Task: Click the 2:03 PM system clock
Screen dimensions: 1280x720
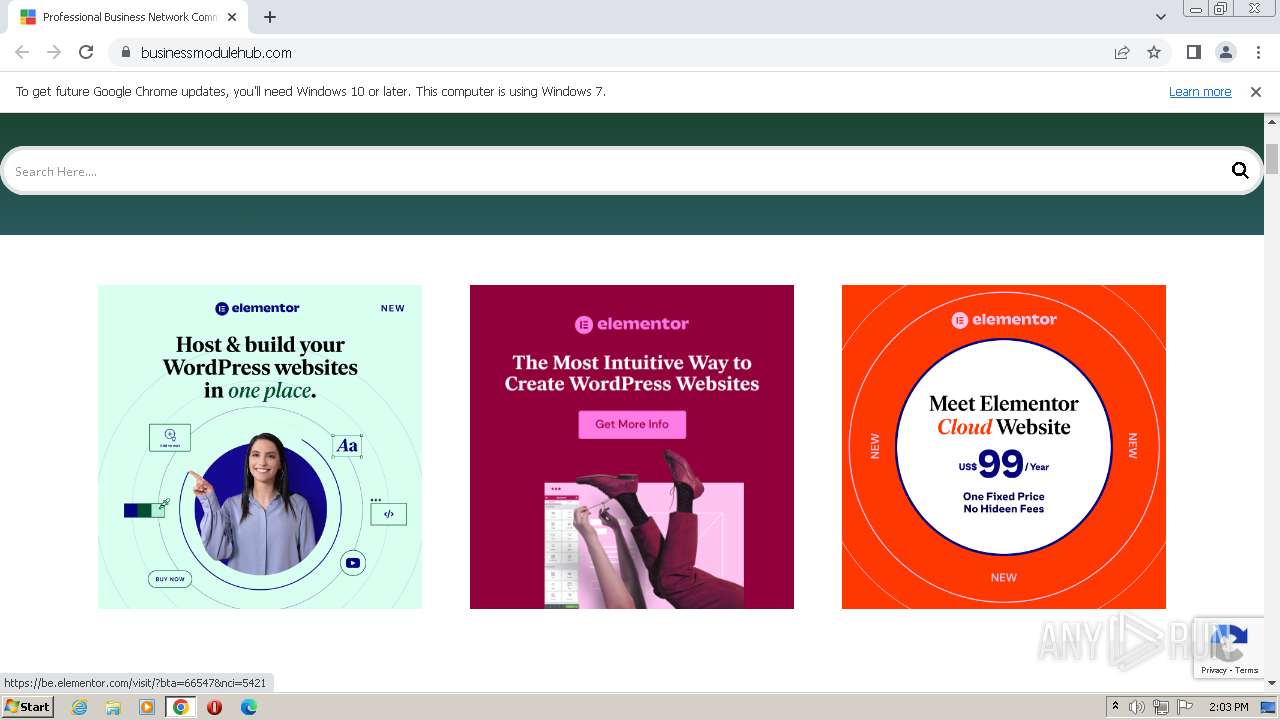Action: coord(1229,707)
